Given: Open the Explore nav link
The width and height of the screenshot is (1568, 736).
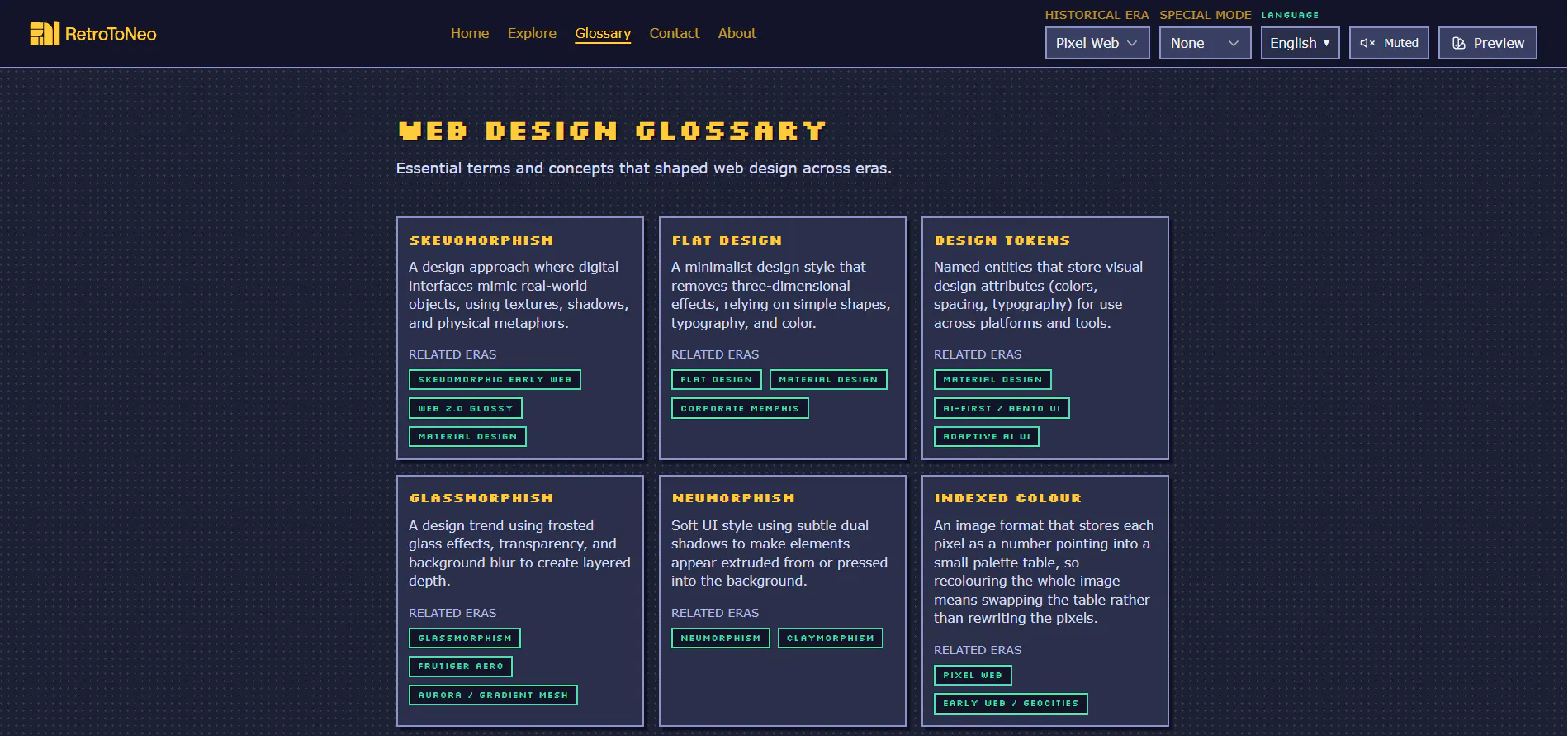Looking at the screenshot, I should coord(532,33).
